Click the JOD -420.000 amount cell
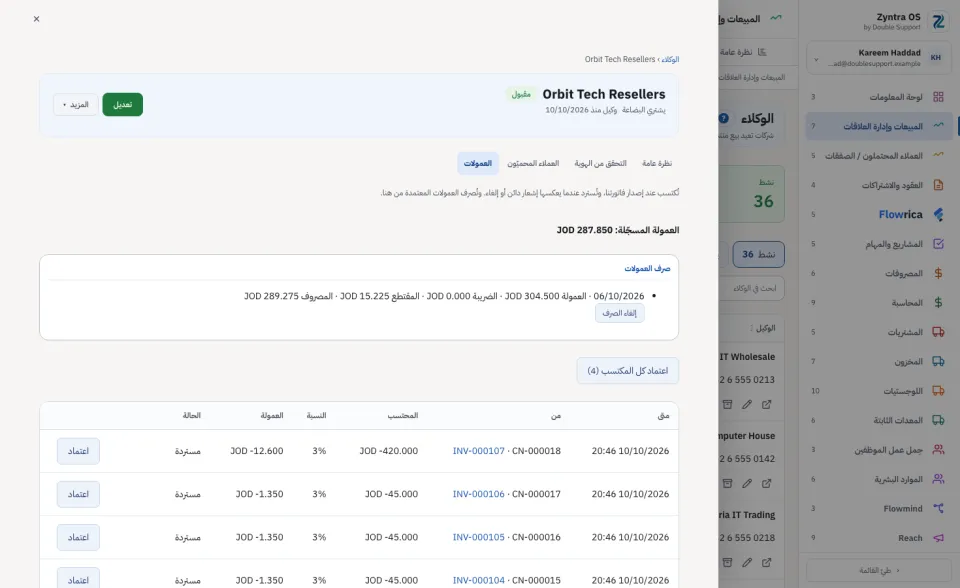 pyautogui.click(x=389, y=451)
